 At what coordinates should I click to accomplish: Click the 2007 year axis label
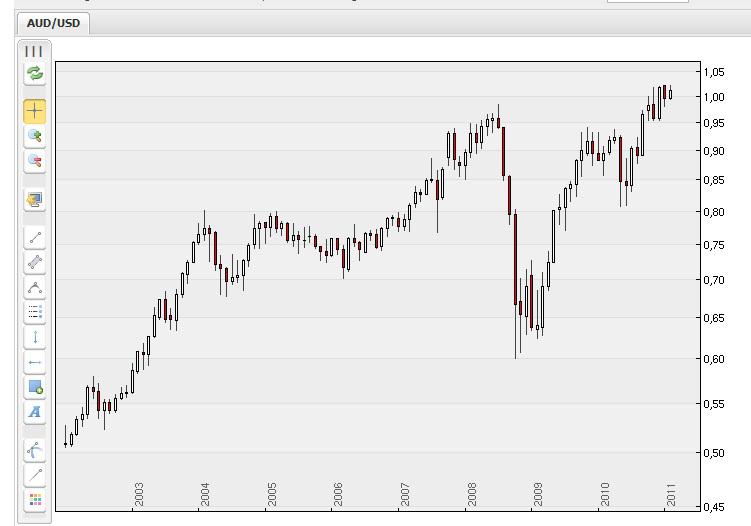tap(405, 494)
